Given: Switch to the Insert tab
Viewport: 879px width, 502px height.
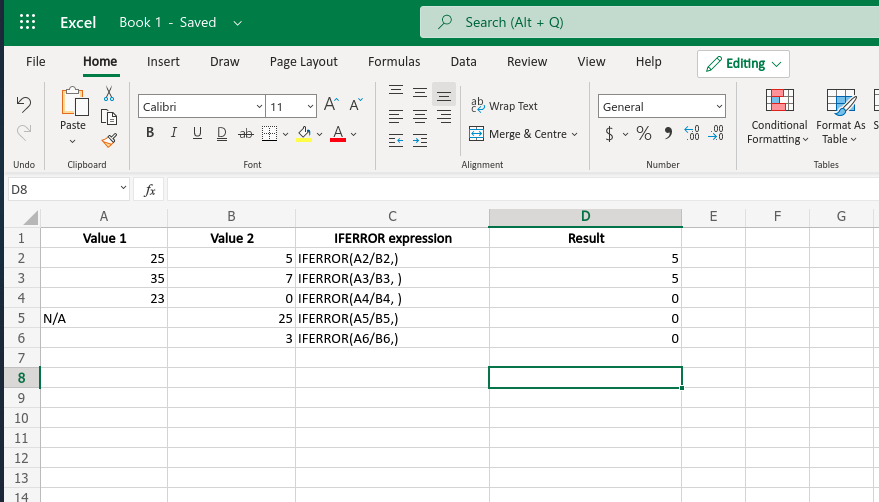Looking at the screenshot, I should (x=163, y=62).
